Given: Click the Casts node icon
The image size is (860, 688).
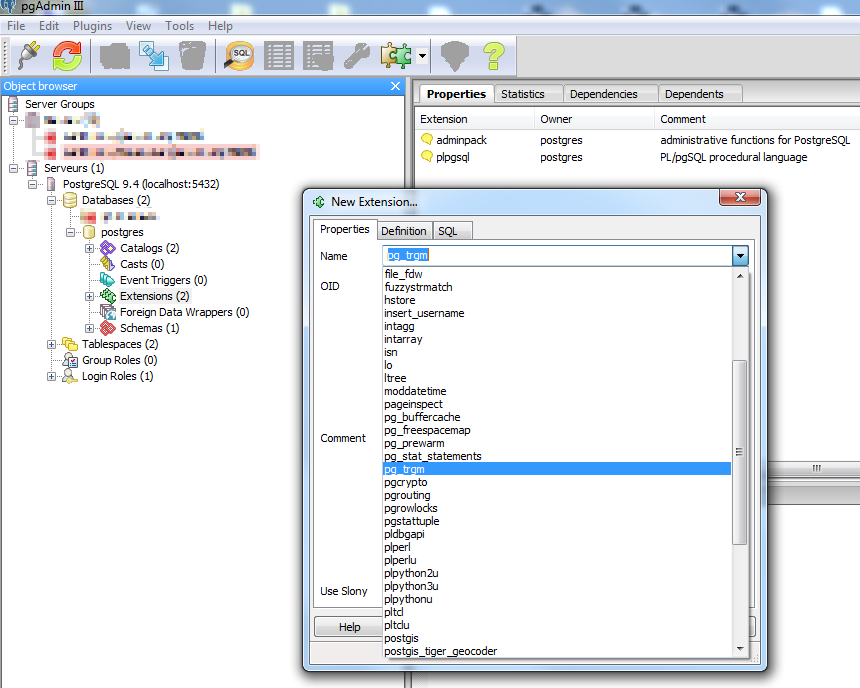Looking at the screenshot, I should coord(108,264).
